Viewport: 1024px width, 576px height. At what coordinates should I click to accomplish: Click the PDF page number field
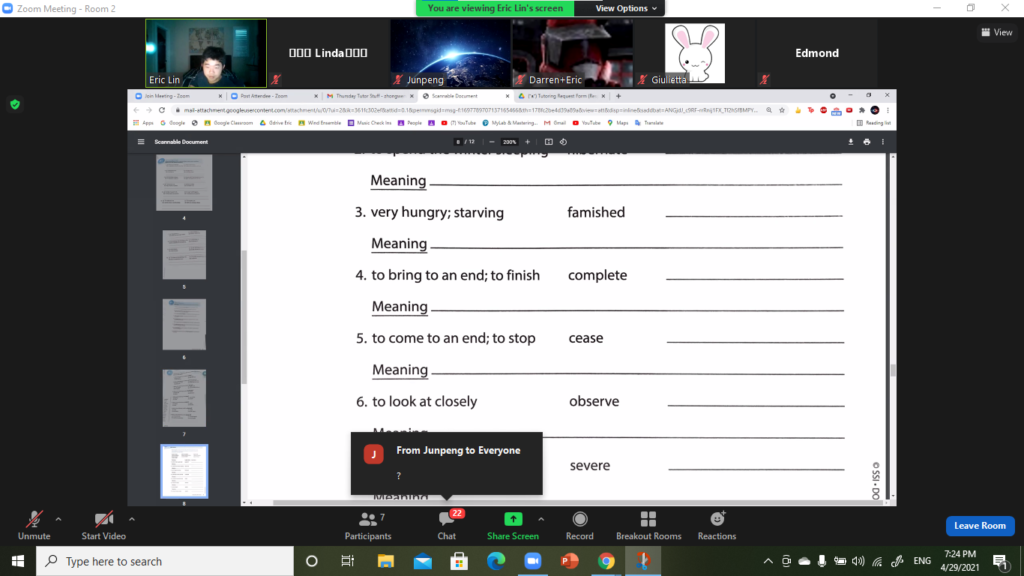458,142
